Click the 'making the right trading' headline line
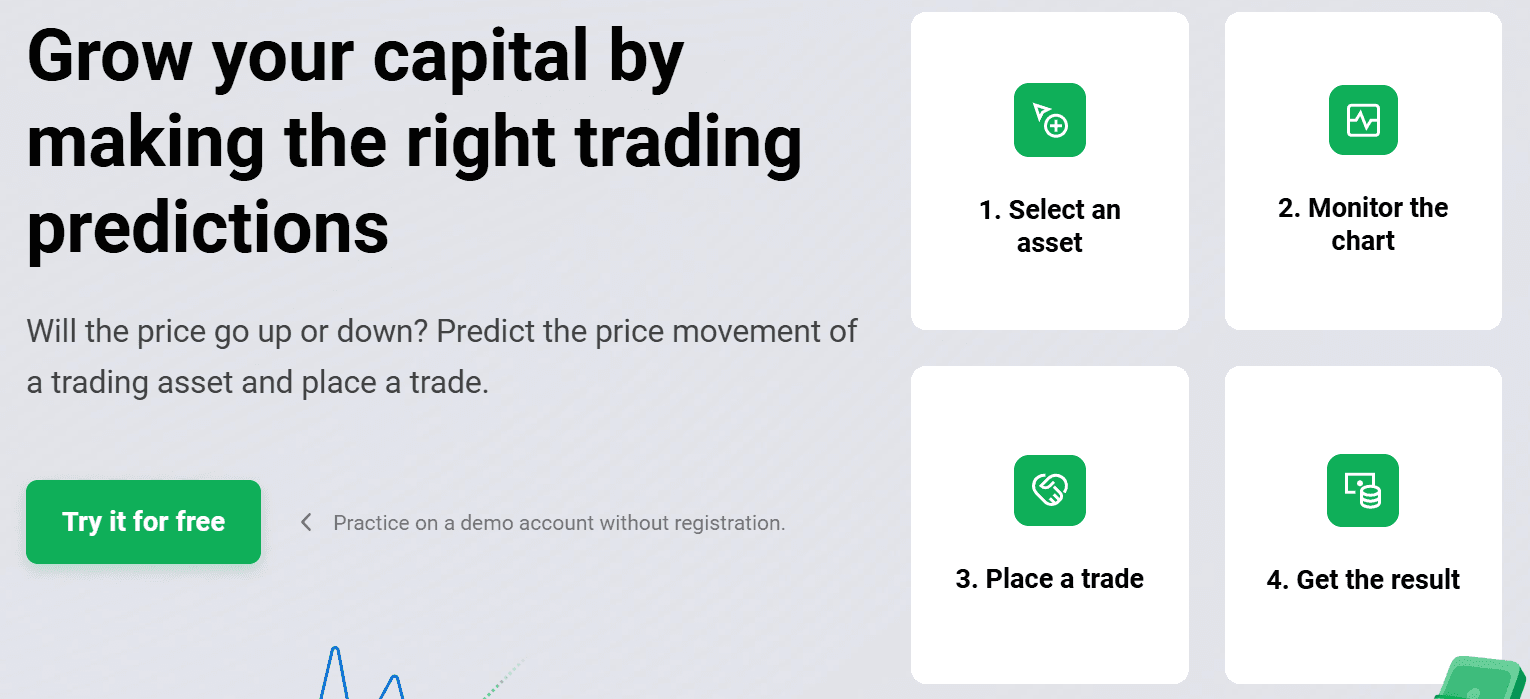 click(x=414, y=142)
